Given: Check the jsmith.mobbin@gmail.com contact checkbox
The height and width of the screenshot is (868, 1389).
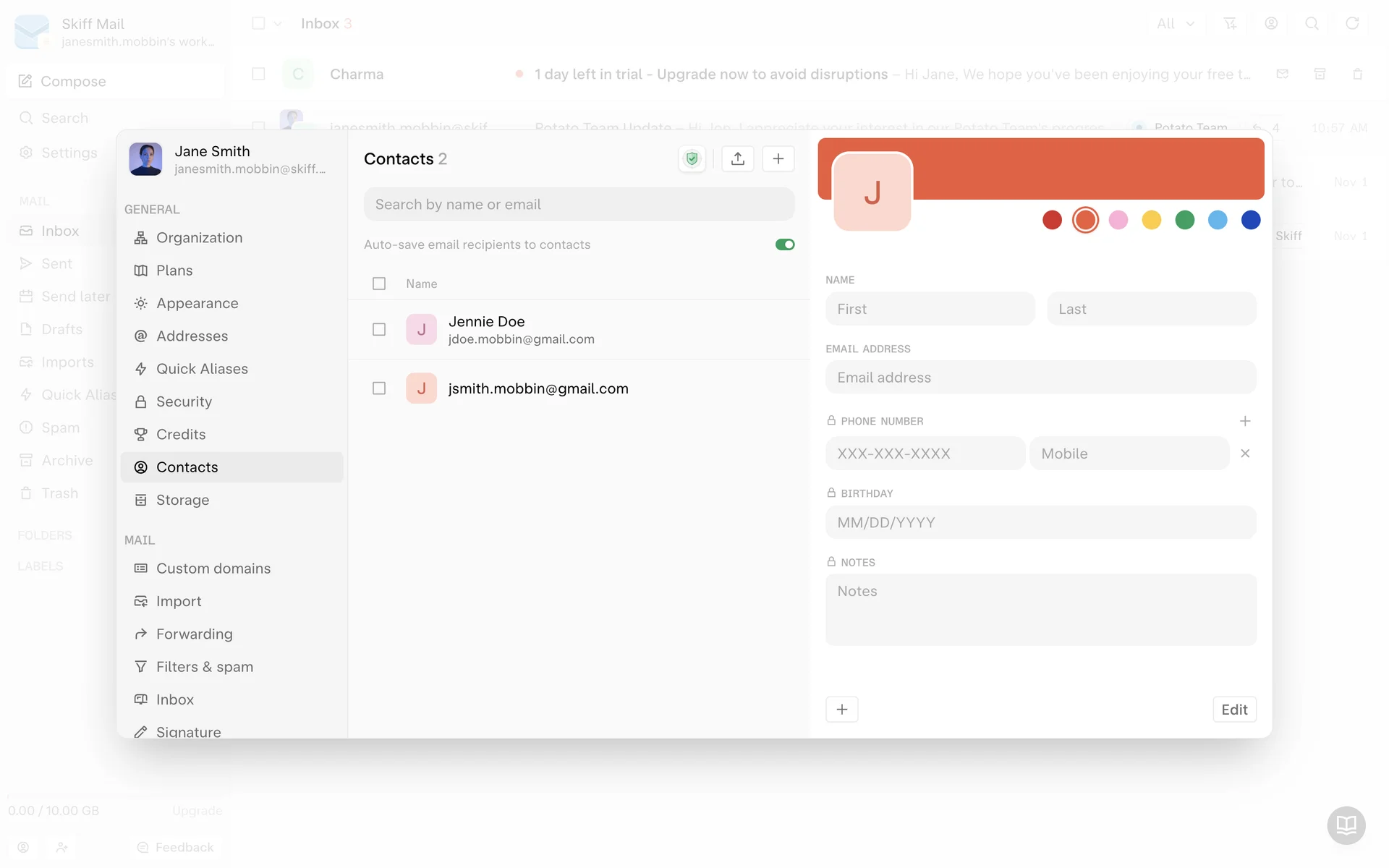Looking at the screenshot, I should click(x=379, y=388).
